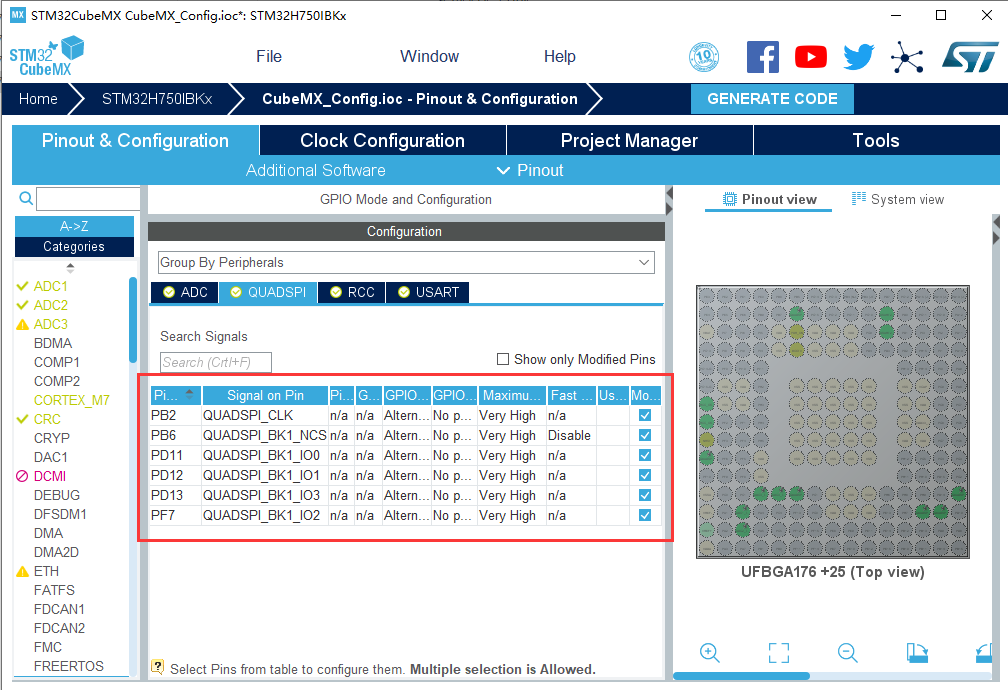The height and width of the screenshot is (690, 1008).
Task: Sort peripherals using the A->Z button
Action: (x=74, y=226)
